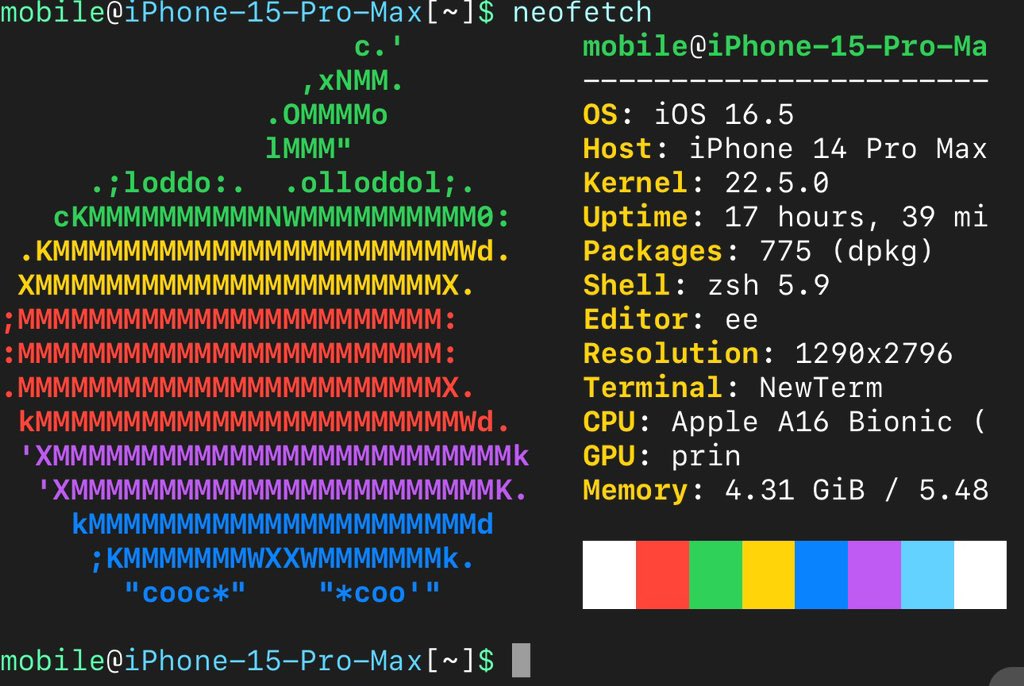Click the gray cursor block at the prompt
Viewport: 1024px width, 686px height.
(520, 661)
